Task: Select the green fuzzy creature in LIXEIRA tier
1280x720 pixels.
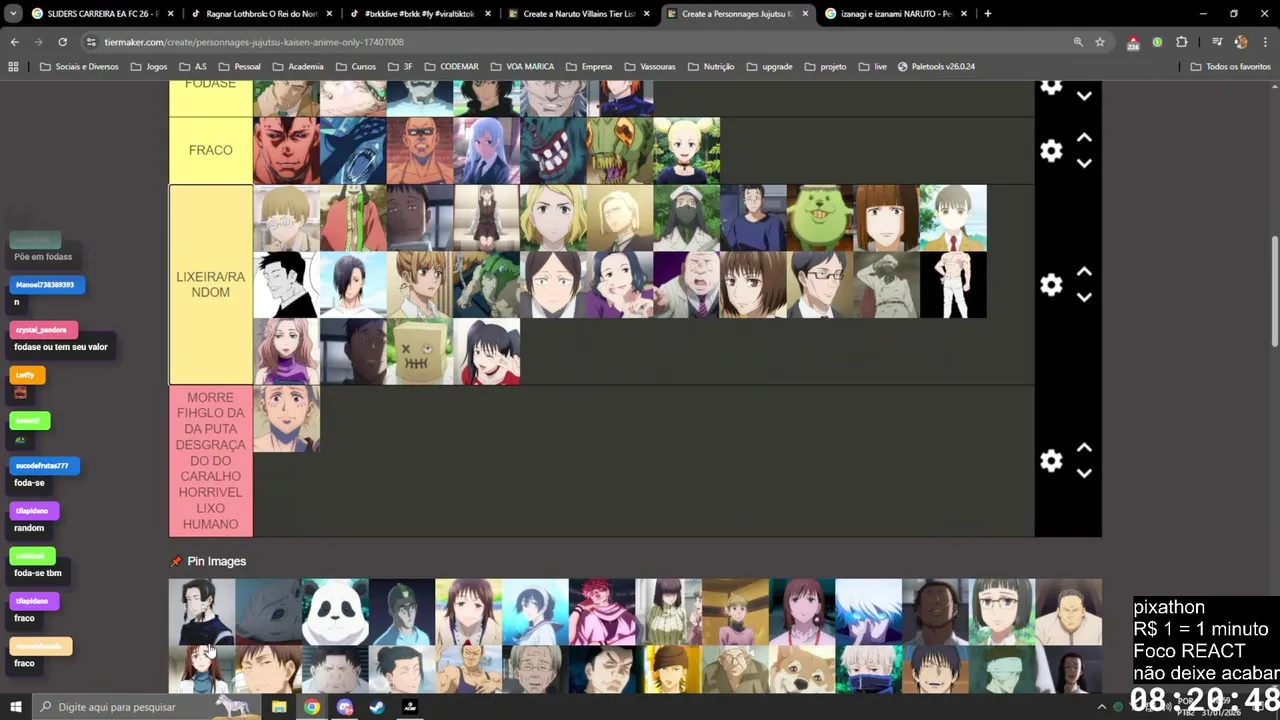Action: point(820,218)
